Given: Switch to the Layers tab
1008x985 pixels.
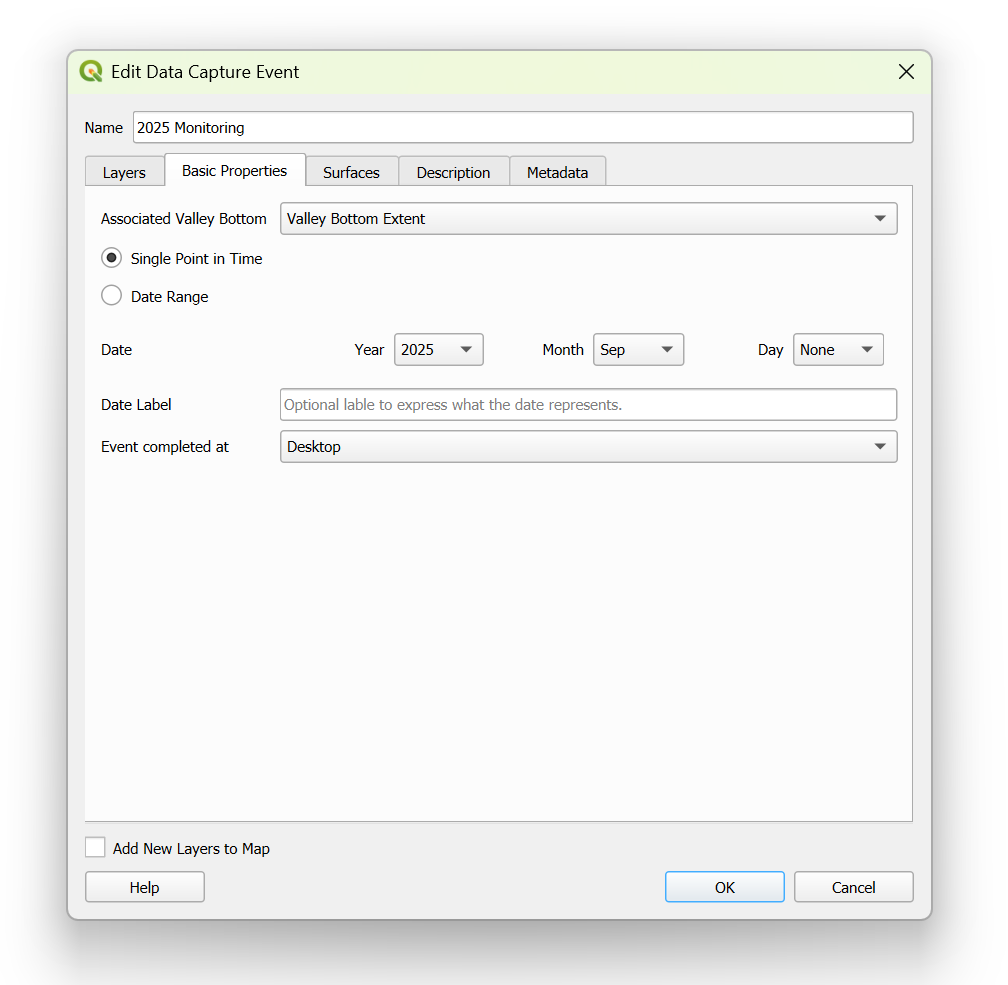Looking at the screenshot, I should point(124,172).
